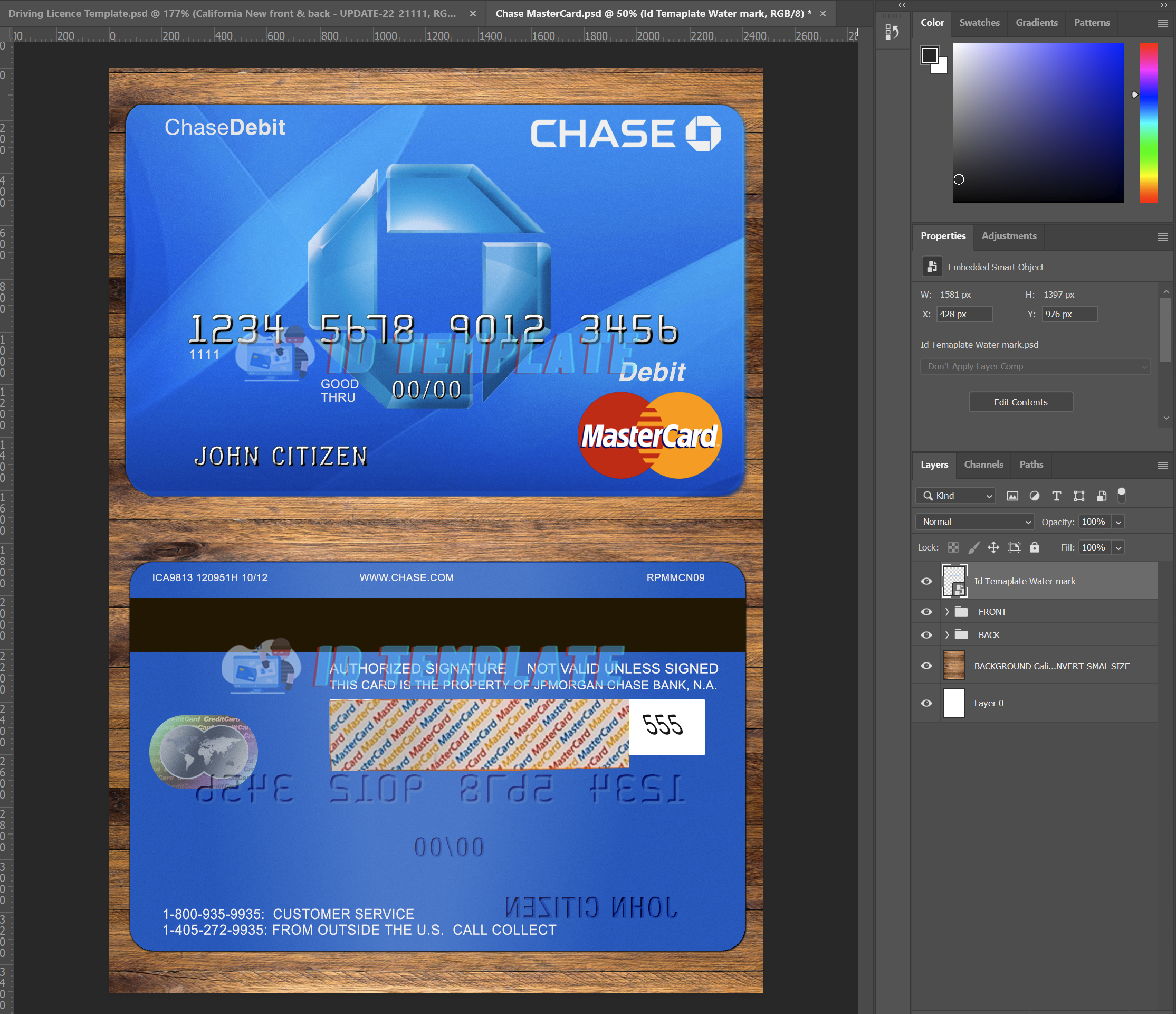
Task: Lock transparent pixels icon
Action: (x=953, y=547)
